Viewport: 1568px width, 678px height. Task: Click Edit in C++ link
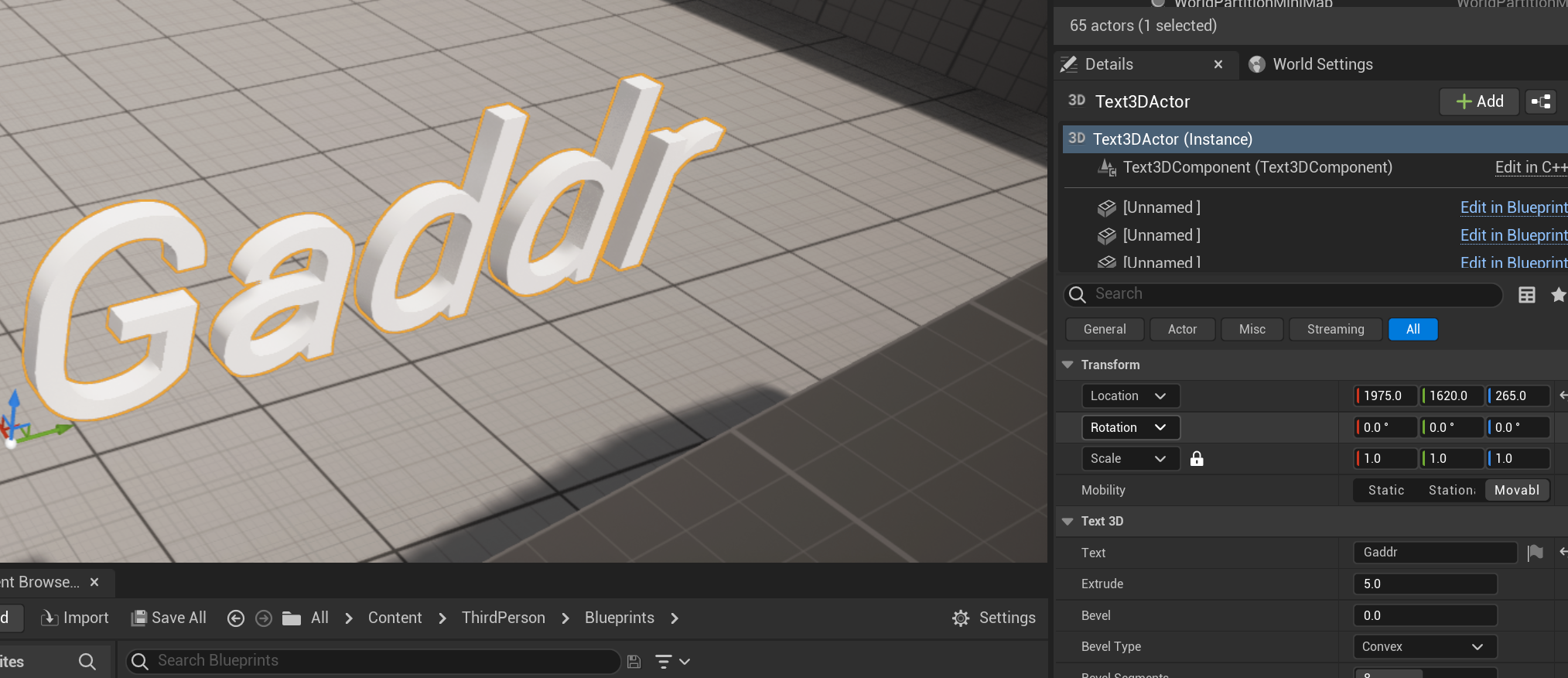click(1530, 167)
